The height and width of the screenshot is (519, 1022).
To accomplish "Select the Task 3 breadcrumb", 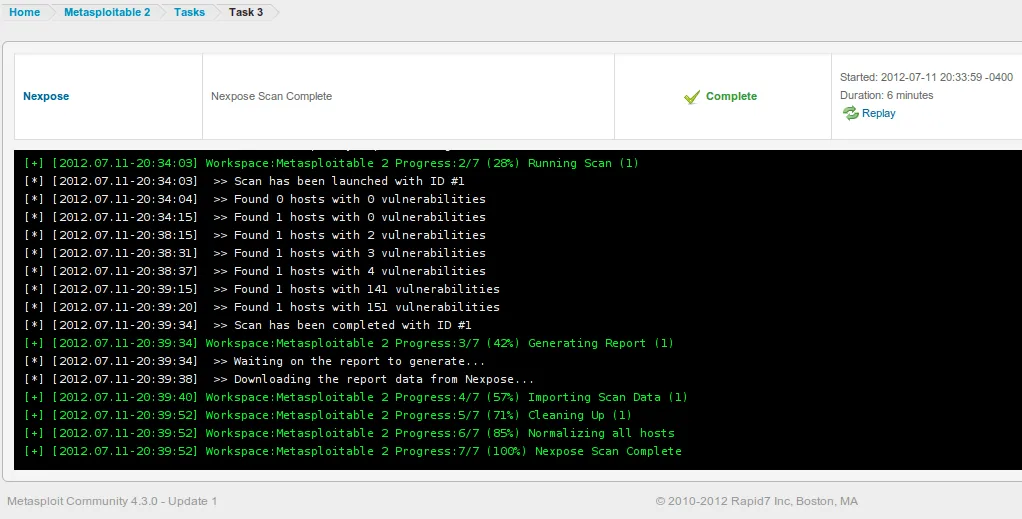I will (246, 12).
